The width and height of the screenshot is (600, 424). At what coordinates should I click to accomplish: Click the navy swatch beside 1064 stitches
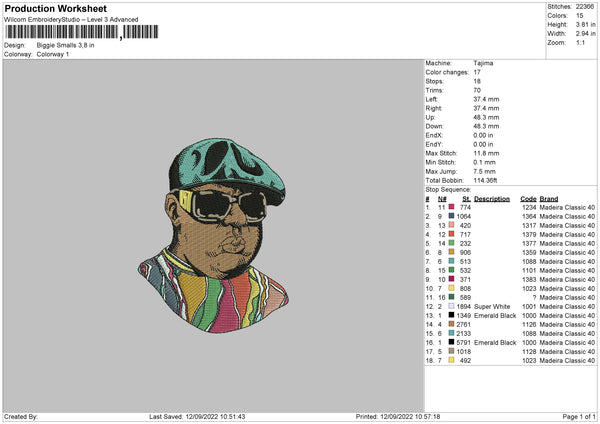coord(452,216)
